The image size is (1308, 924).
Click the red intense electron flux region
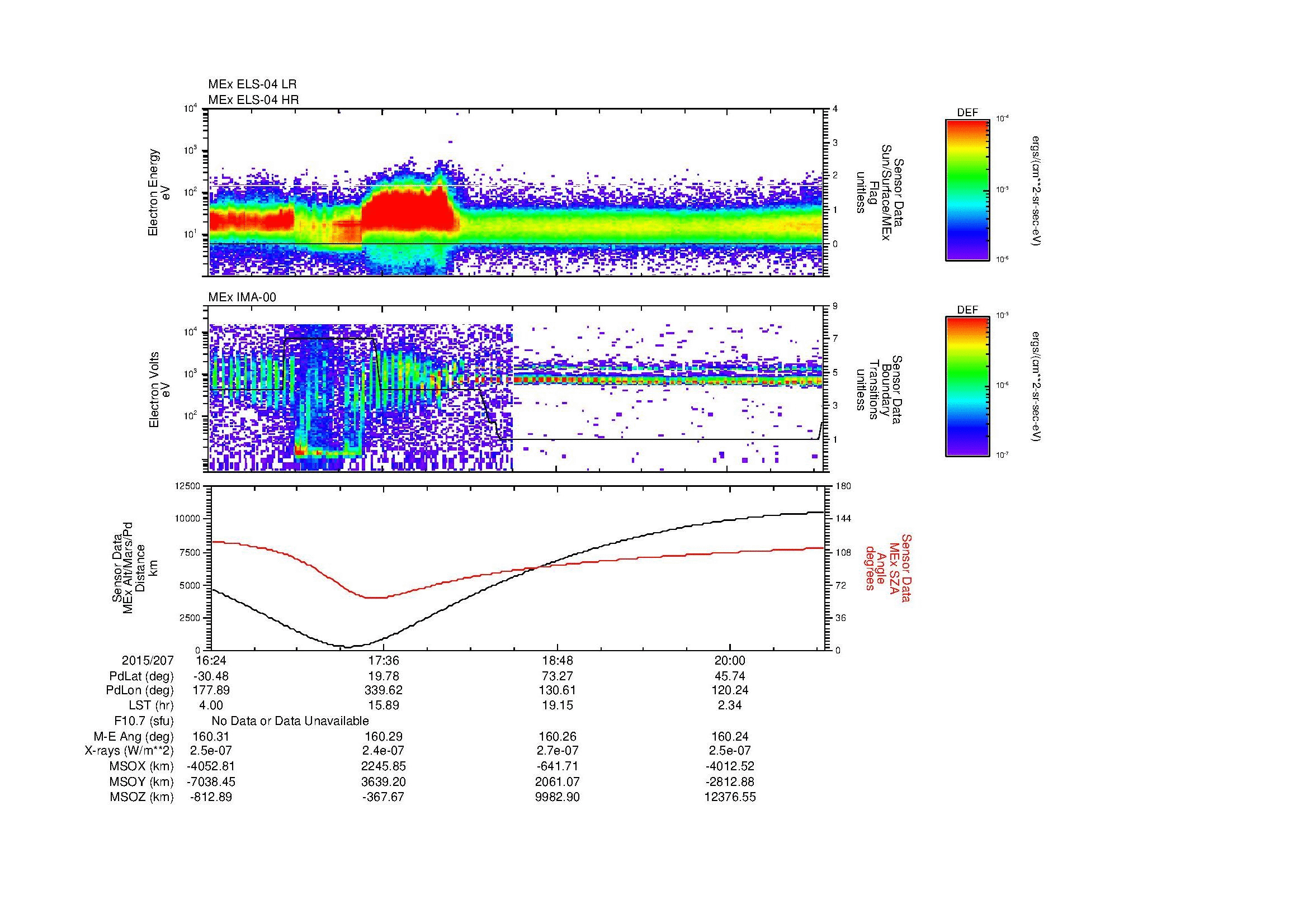pos(407,211)
